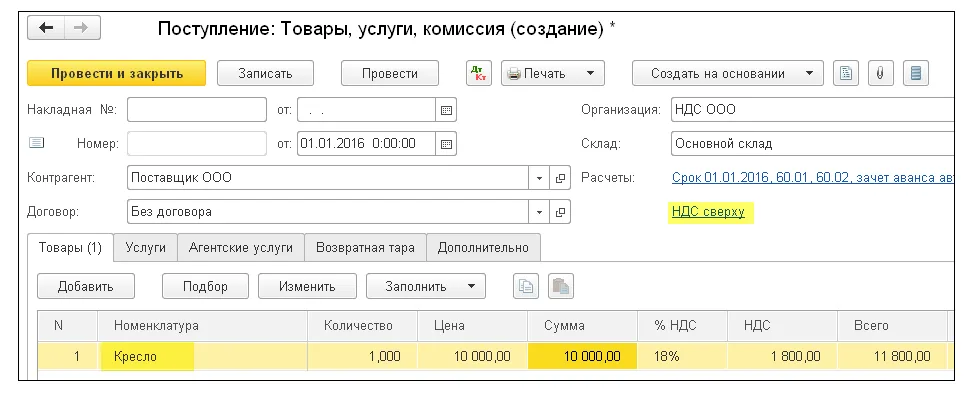
Task: Click the paste rows icon in Товары toolbar
Action: coord(560,286)
